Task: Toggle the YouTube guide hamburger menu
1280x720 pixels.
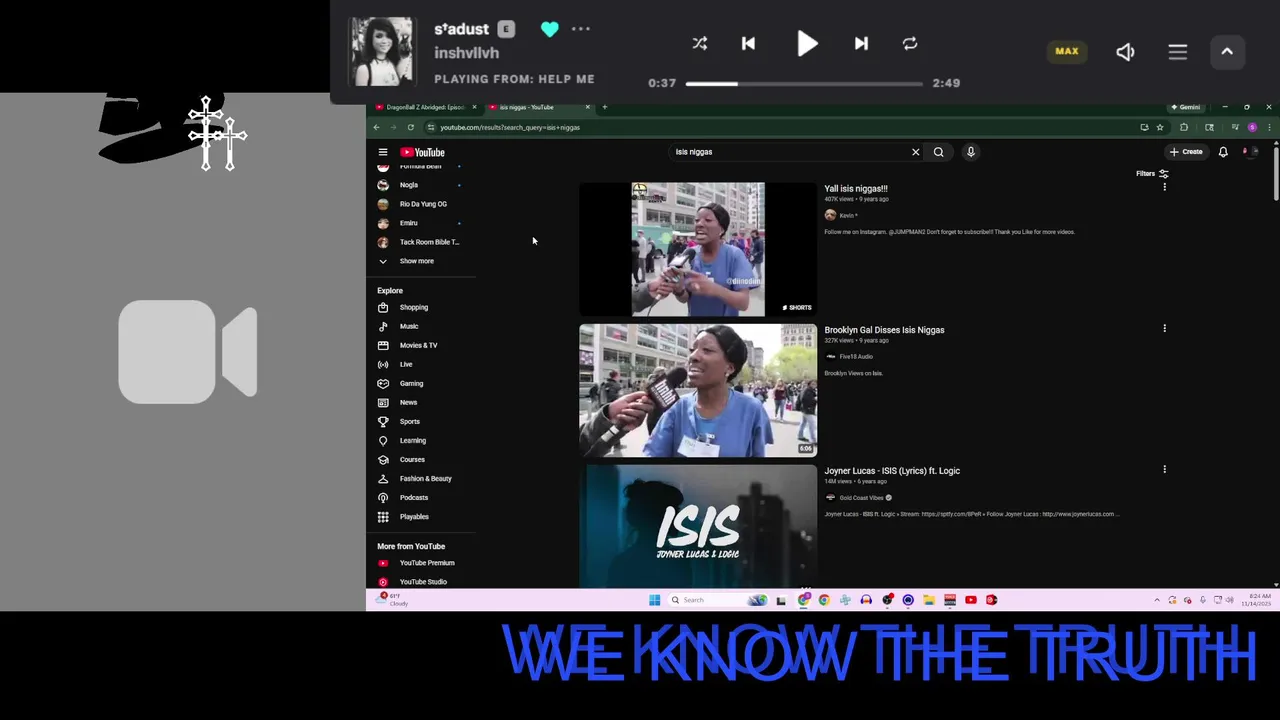Action: click(x=382, y=152)
